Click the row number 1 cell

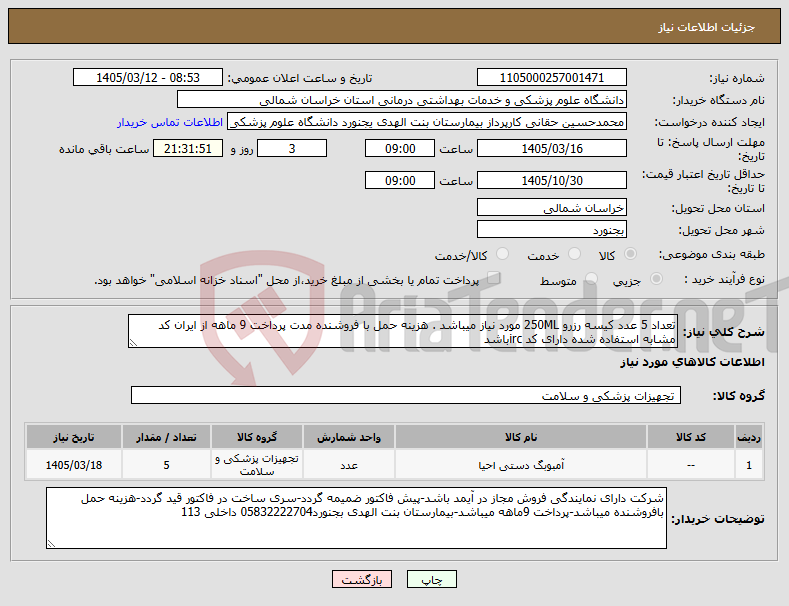coord(749,465)
